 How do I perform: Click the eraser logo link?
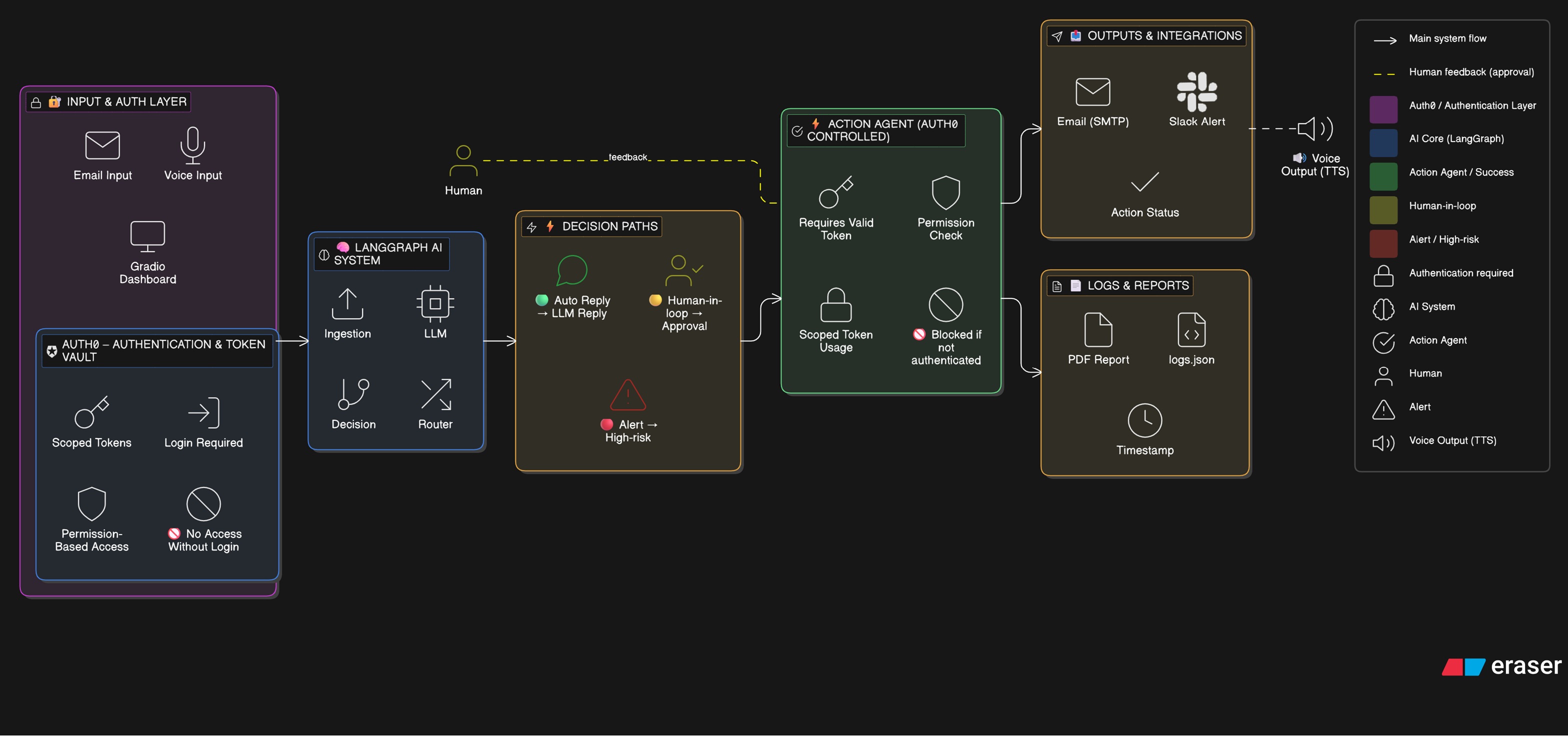pyautogui.click(x=1501, y=666)
